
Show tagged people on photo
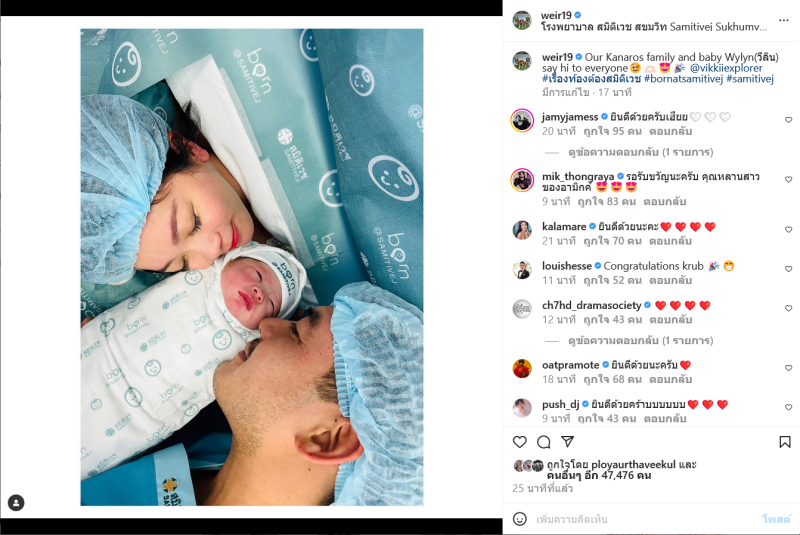16,503
